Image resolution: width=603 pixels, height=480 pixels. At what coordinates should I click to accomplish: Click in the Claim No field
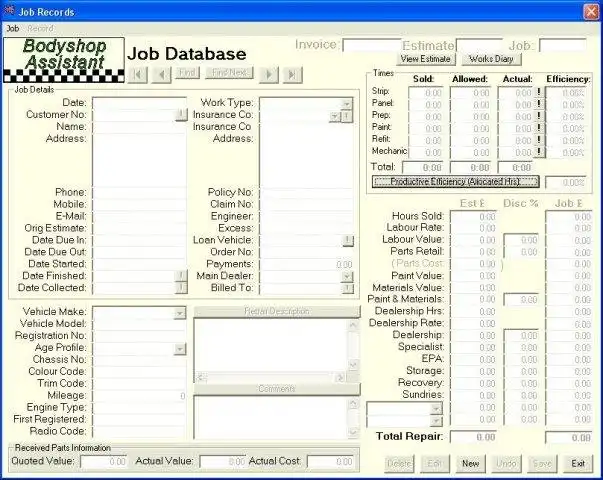(x=306, y=204)
